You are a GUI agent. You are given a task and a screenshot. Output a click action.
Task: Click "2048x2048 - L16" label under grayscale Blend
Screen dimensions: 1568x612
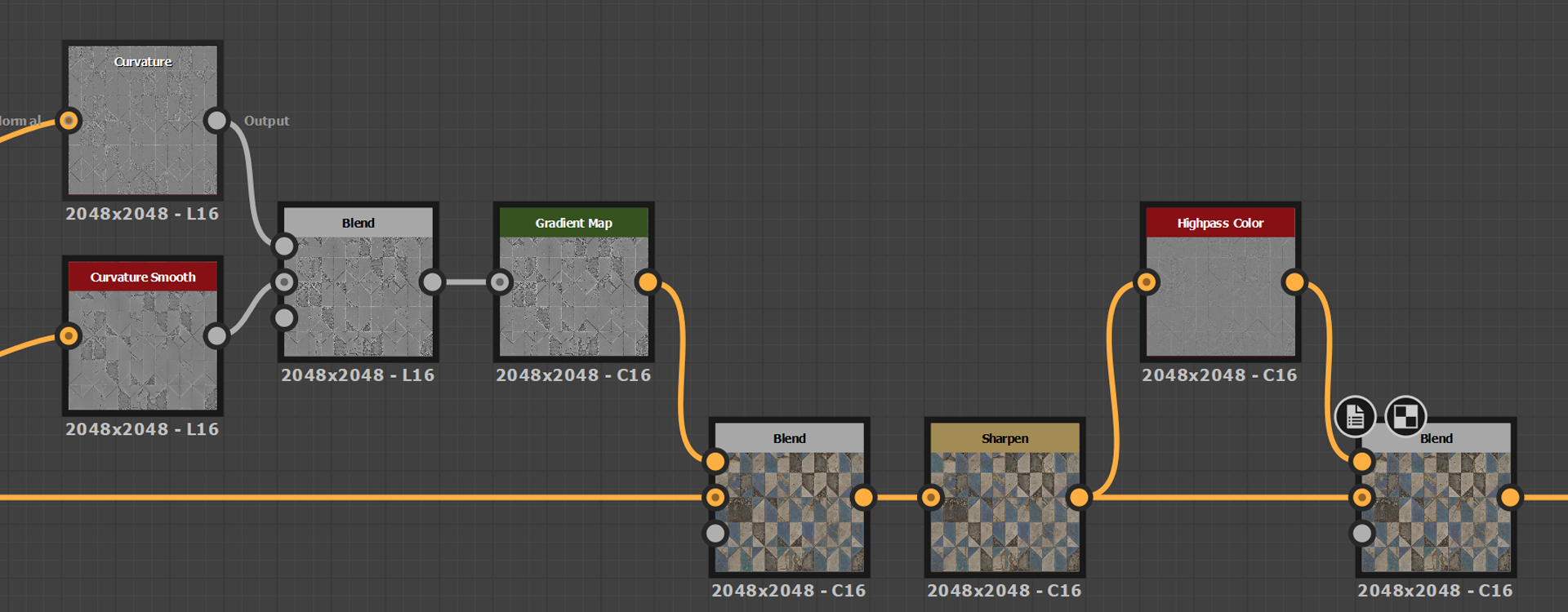coord(358,375)
